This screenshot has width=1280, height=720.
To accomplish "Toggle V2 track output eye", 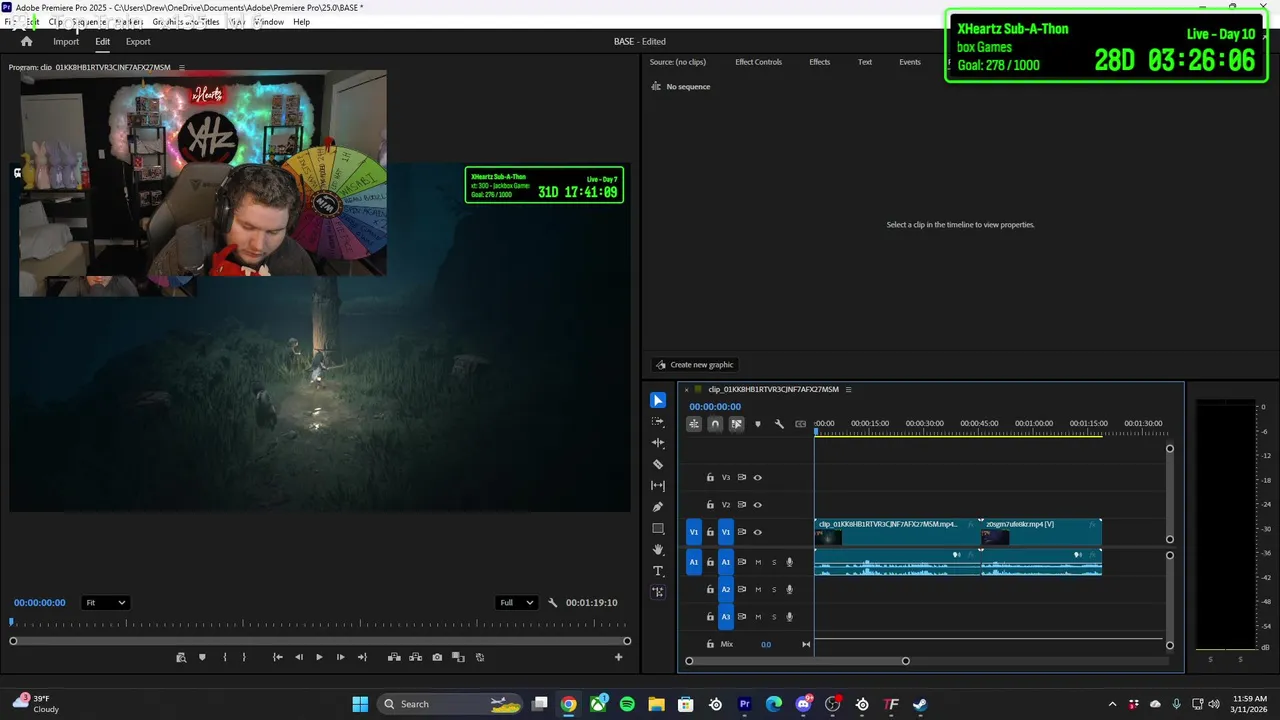I will click(757, 505).
